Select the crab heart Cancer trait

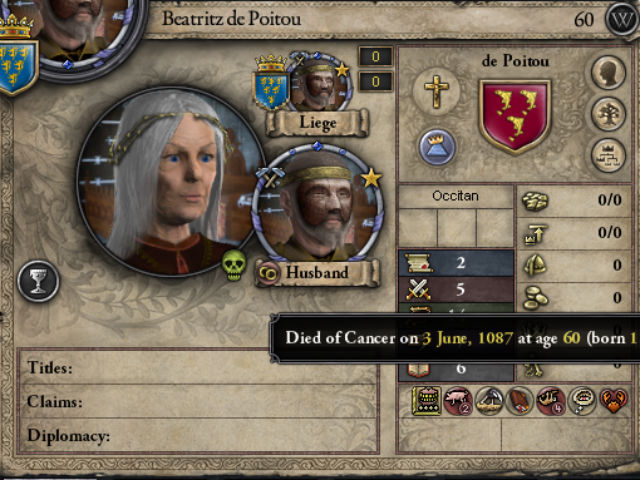(x=613, y=401)
